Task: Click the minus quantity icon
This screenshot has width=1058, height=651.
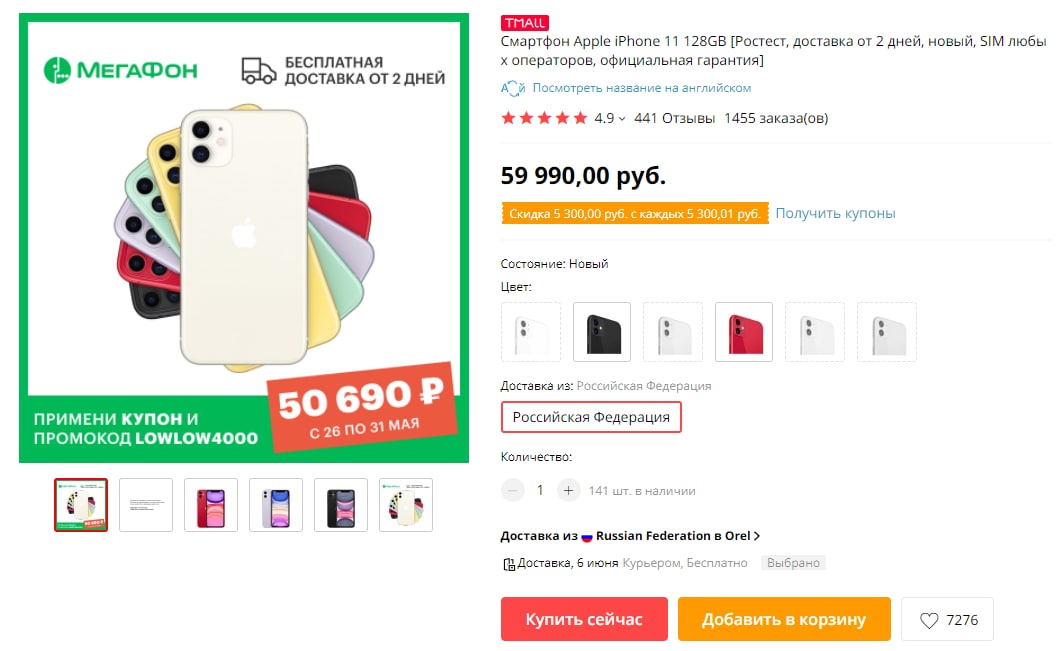Action: pos(513,491)
